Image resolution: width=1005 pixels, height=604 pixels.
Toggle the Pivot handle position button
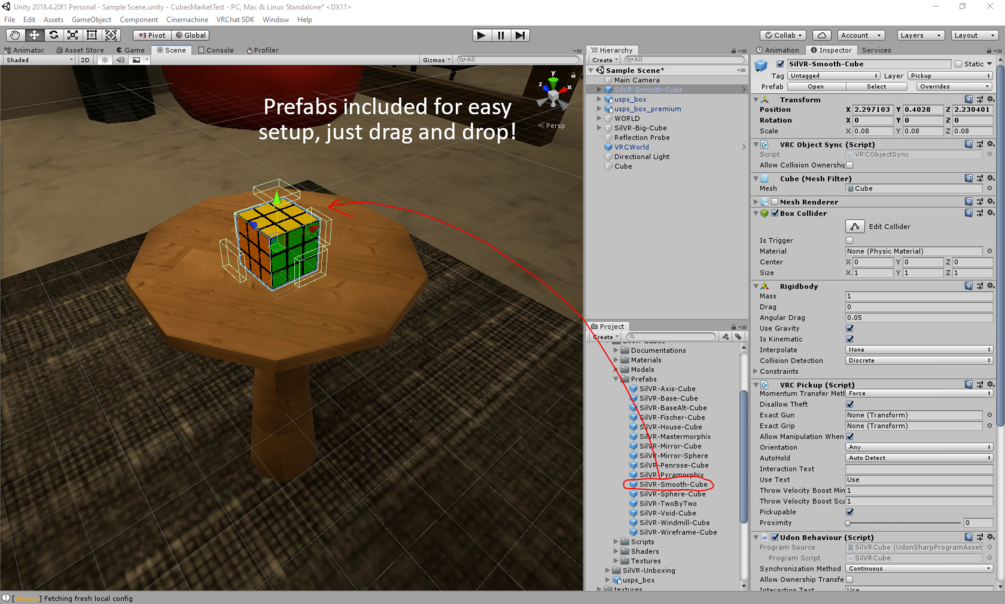pos(152,35)
